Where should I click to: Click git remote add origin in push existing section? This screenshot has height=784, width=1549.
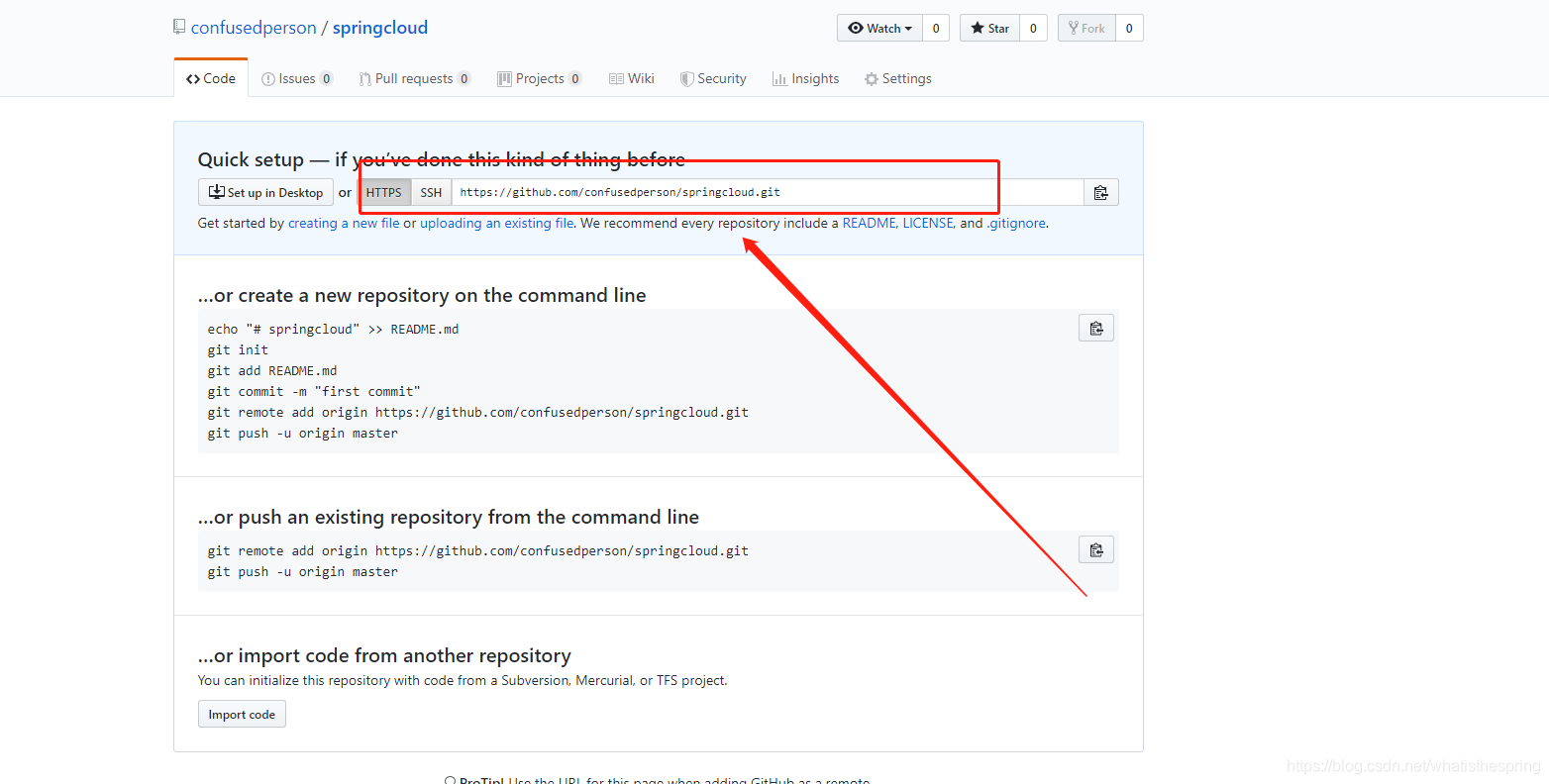478,550
